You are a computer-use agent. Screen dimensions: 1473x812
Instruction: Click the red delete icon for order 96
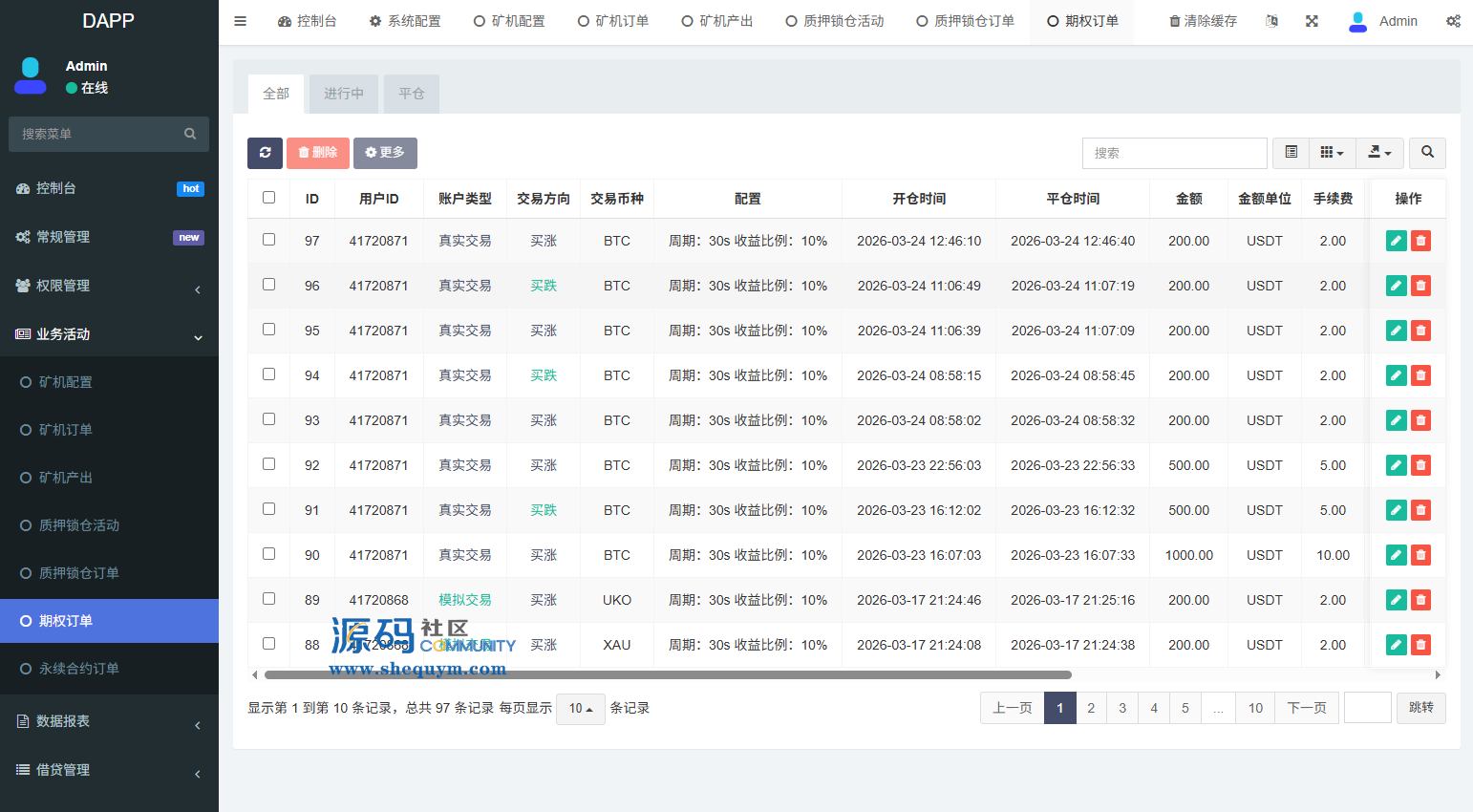point(1420,286)
